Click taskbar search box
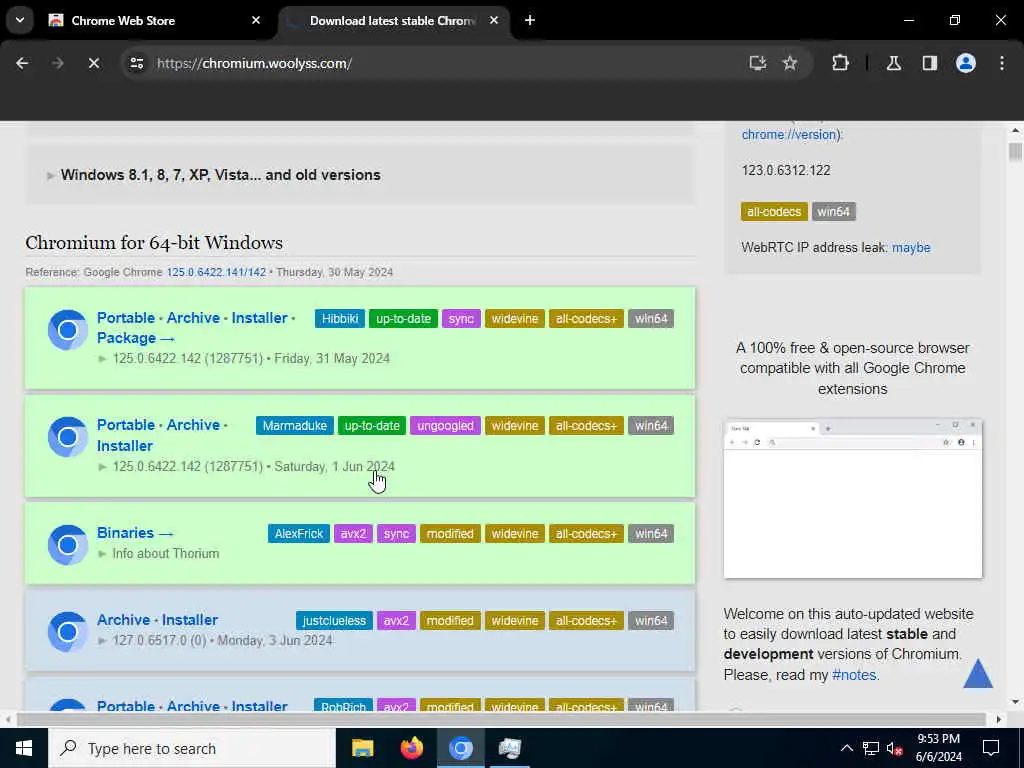 pyautogui.click(x=192, y=748)
